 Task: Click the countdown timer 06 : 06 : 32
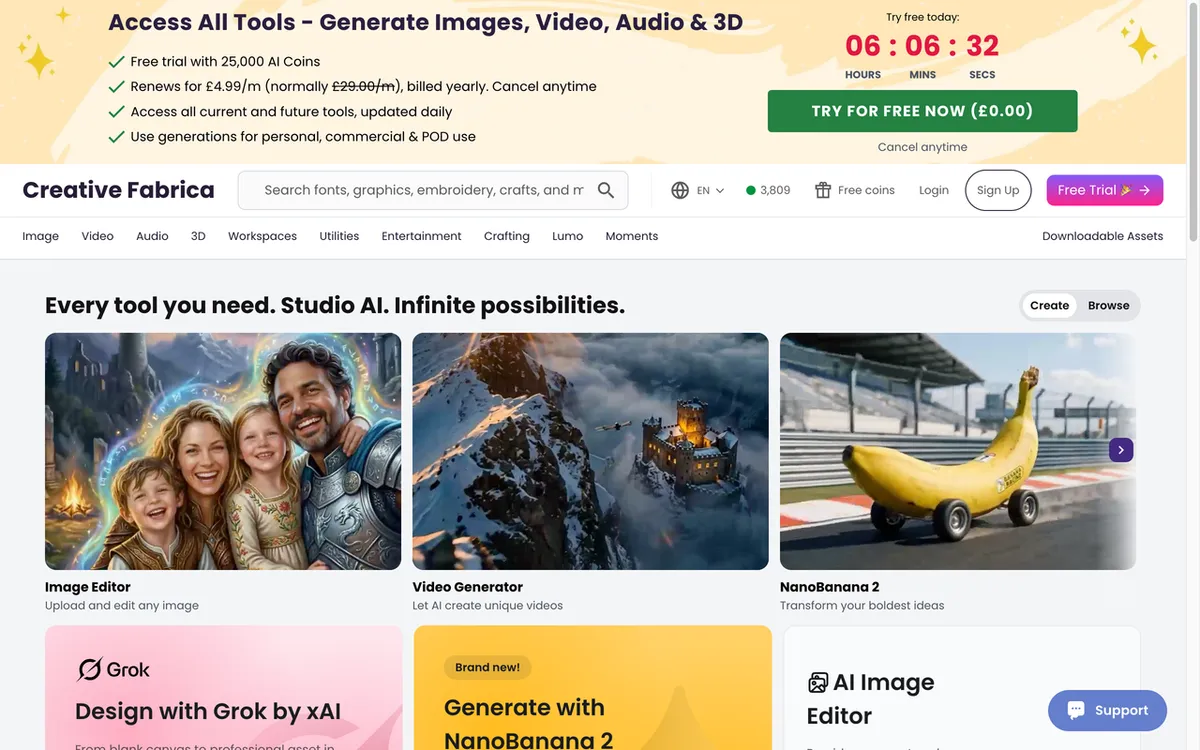922,46
